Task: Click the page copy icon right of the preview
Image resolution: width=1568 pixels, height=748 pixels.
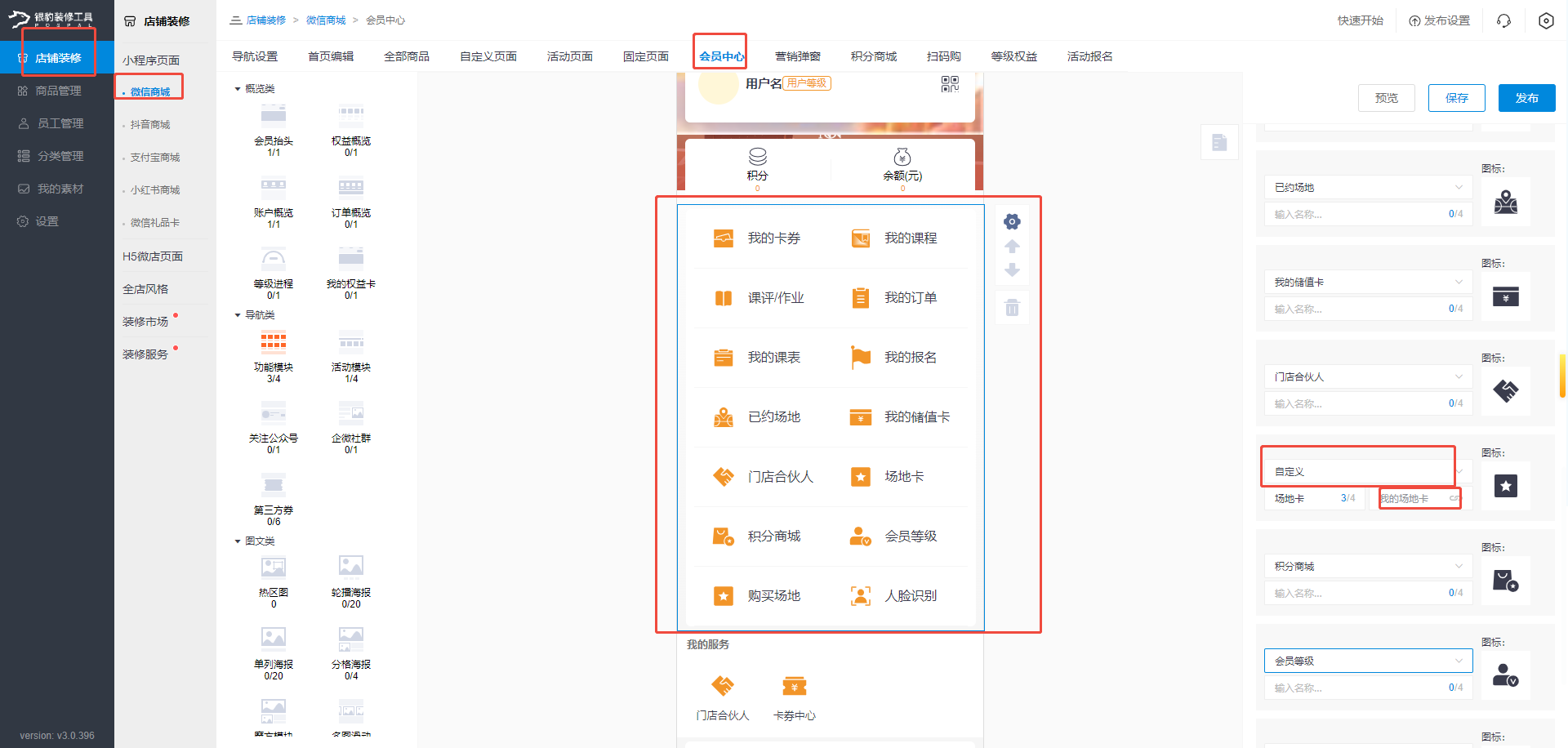Action: tap(1219, 141)
